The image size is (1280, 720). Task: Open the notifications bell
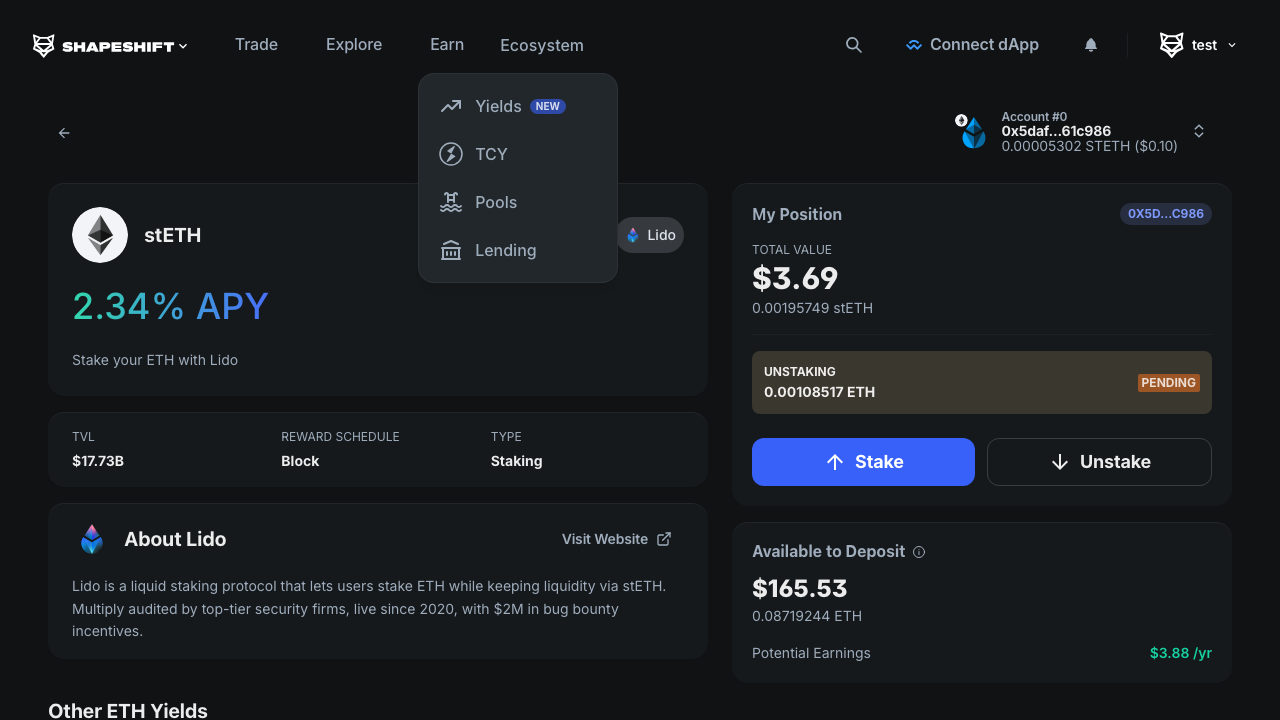click(x=1091, y=45)
